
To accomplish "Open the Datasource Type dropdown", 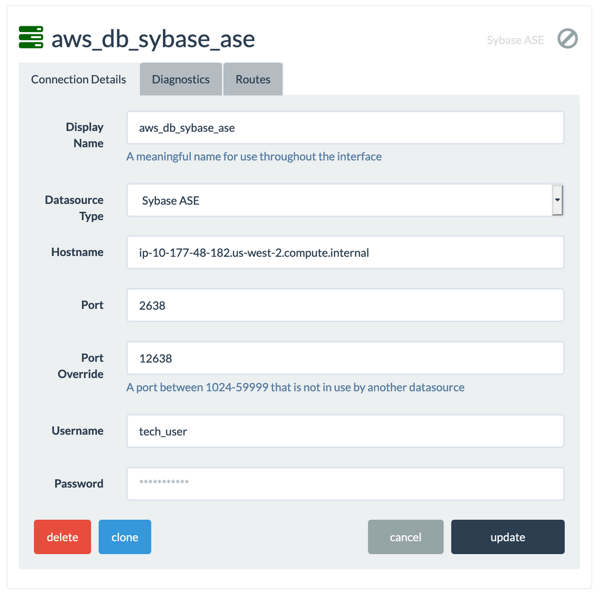I will pos(345,200).
